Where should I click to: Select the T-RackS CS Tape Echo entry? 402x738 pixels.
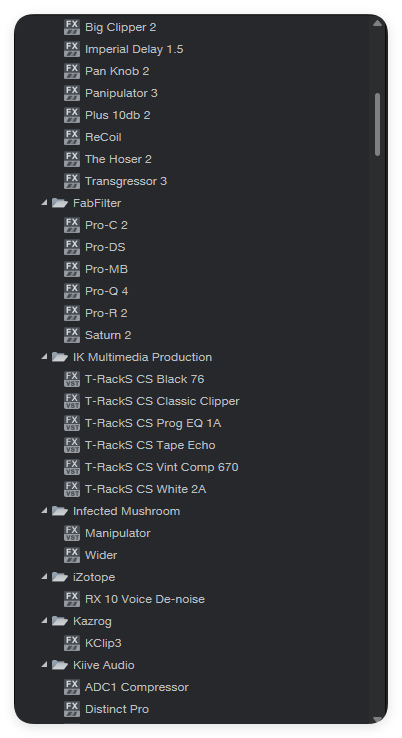point(150,445)
